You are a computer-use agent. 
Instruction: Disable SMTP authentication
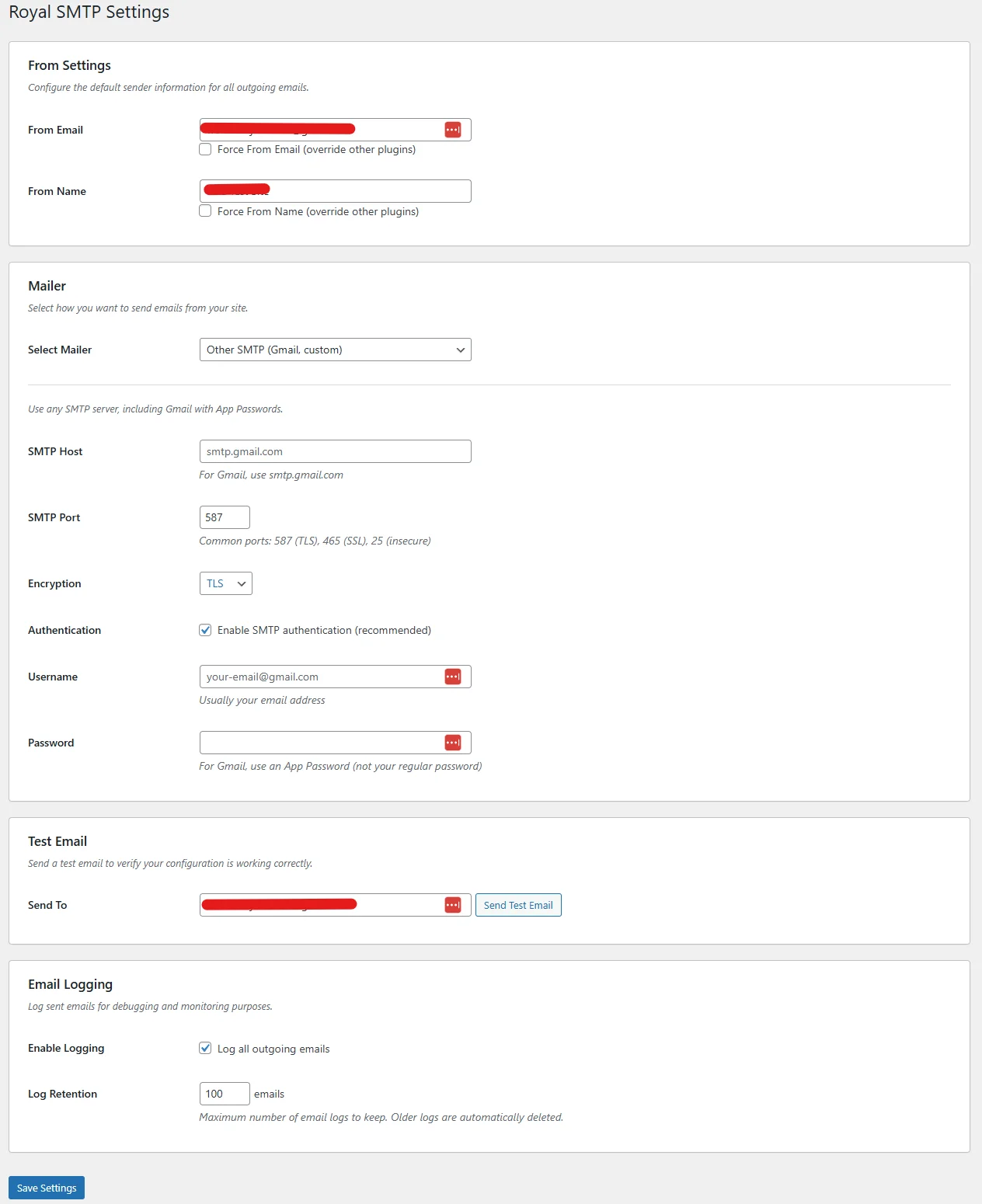205,630
